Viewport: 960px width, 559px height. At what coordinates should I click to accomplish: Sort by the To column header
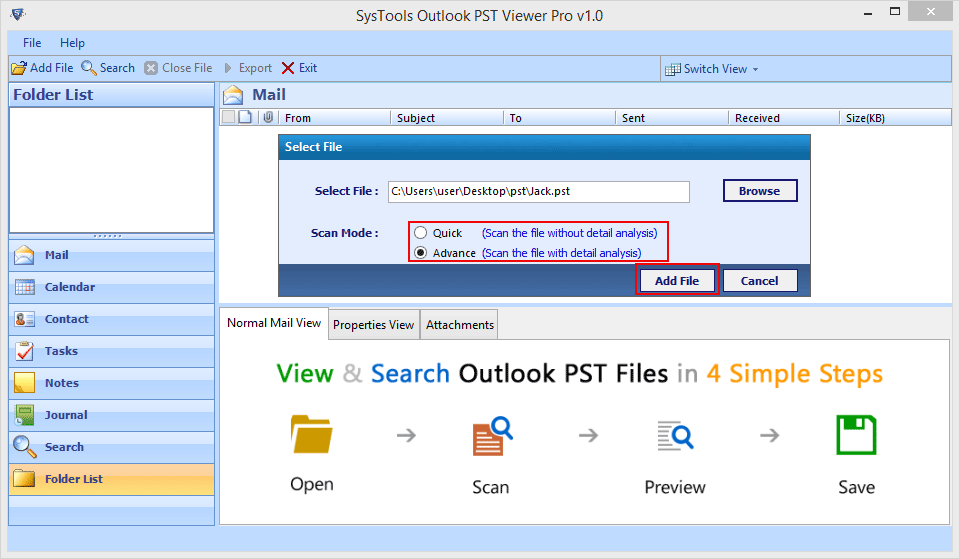(559, 118)
